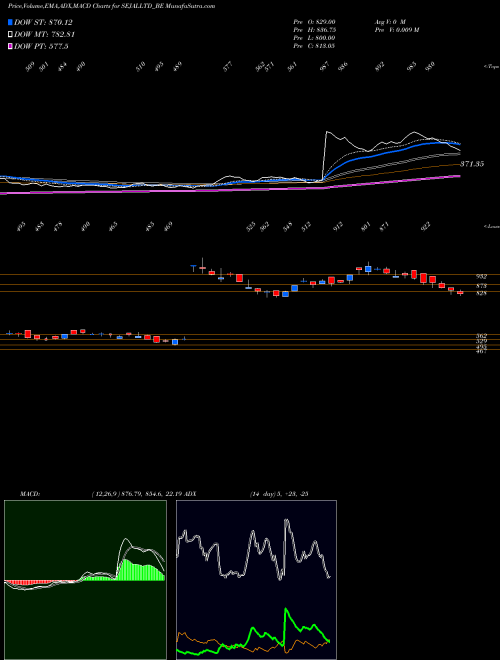This screenshot has height=660, width=500.
Task: Select the 'DOW PT: 577.5' legend text
Action: point(41,46)
